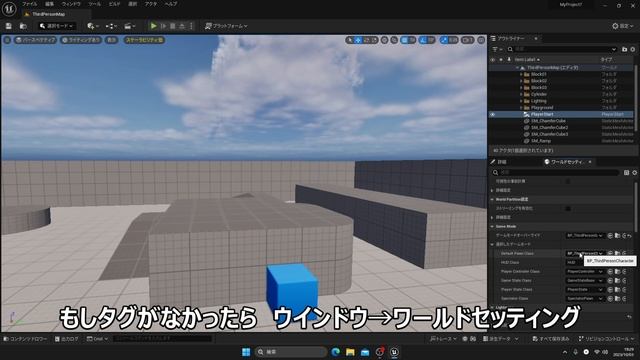Start Play-in-Editor with the green play button

tap(153, 26)
